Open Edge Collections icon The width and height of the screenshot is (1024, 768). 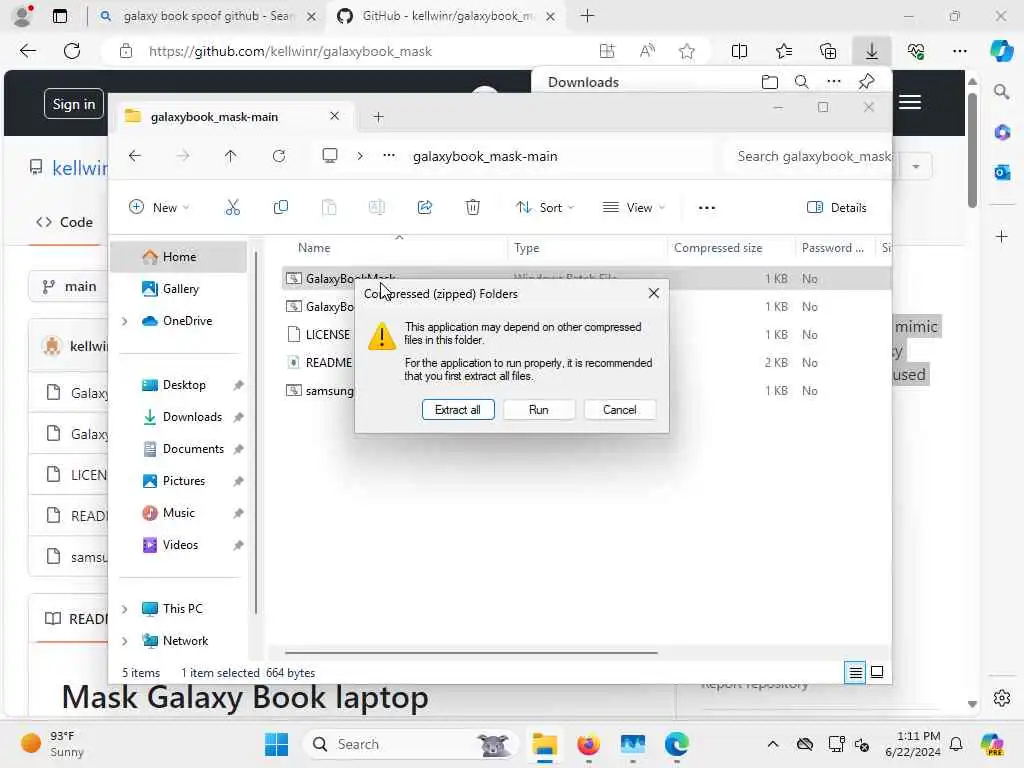coord(828,51)
